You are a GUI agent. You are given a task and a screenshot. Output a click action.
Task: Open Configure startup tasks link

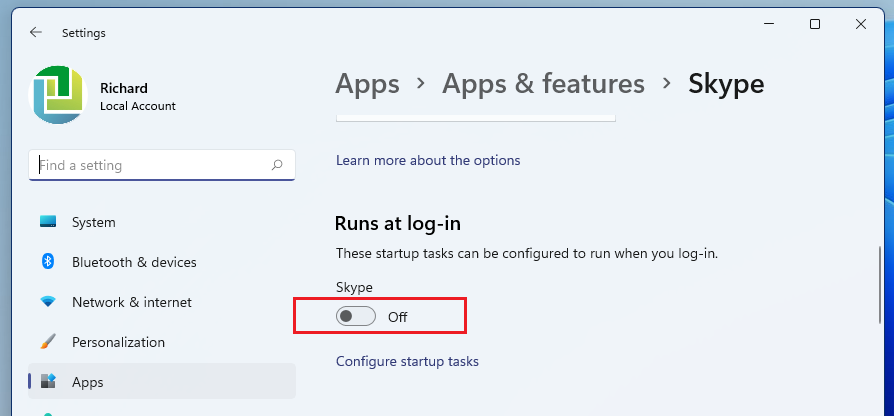pyautogui.click(x=407, y=361)
